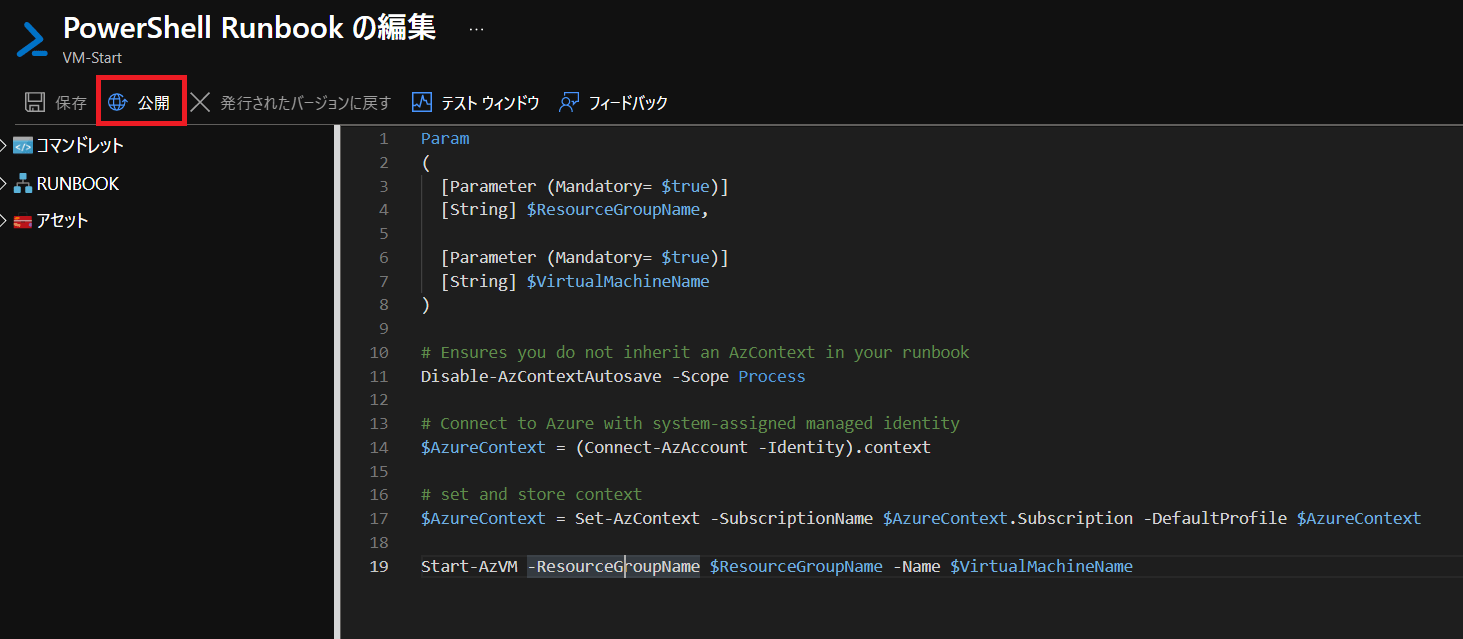Select the RUNBOOK label in tree
Image resolution: width=1463 pixels, height=639 pixels.
(78, 184)
